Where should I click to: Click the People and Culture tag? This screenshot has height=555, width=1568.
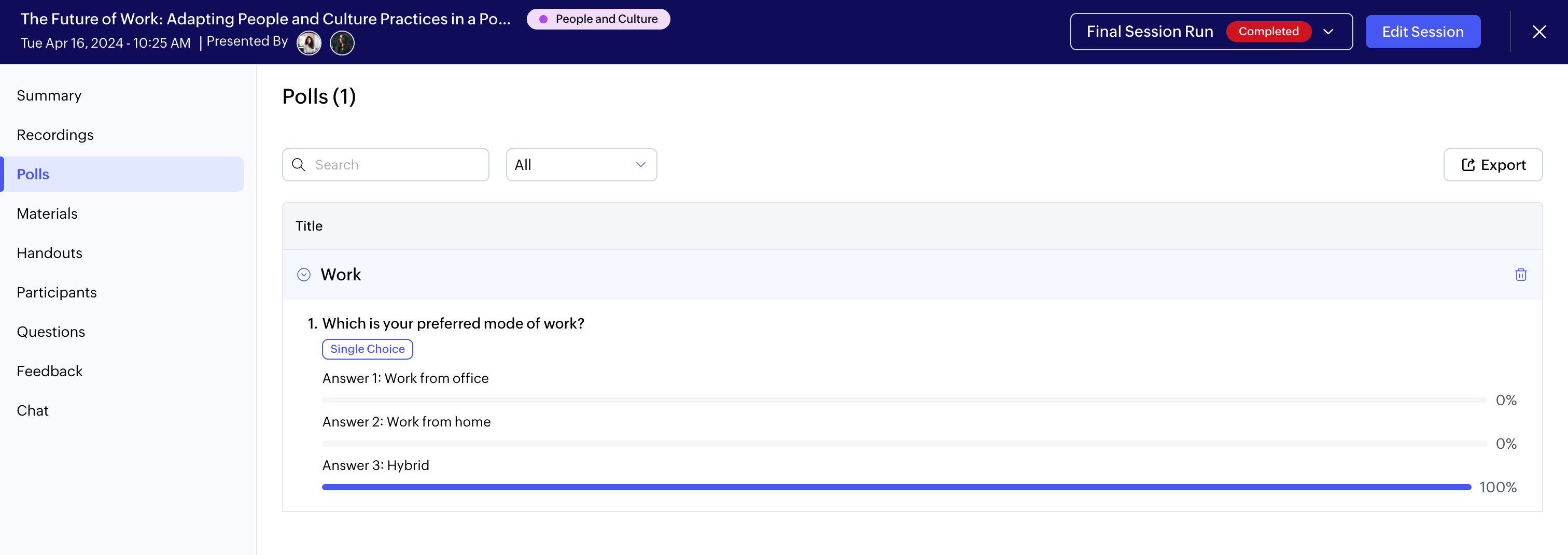[598, 19]
